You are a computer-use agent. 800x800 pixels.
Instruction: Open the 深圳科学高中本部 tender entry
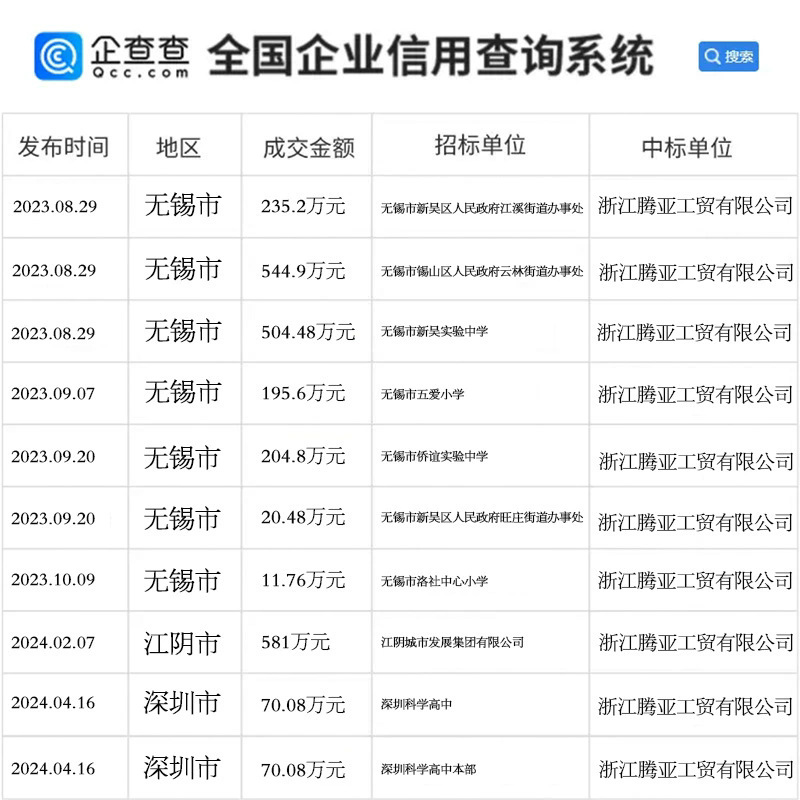(428, 769)
